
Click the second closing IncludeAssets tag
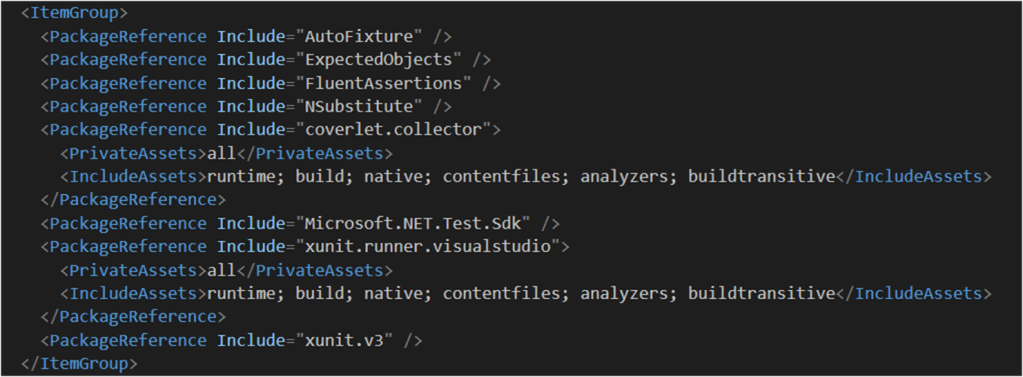coord(913,294)
